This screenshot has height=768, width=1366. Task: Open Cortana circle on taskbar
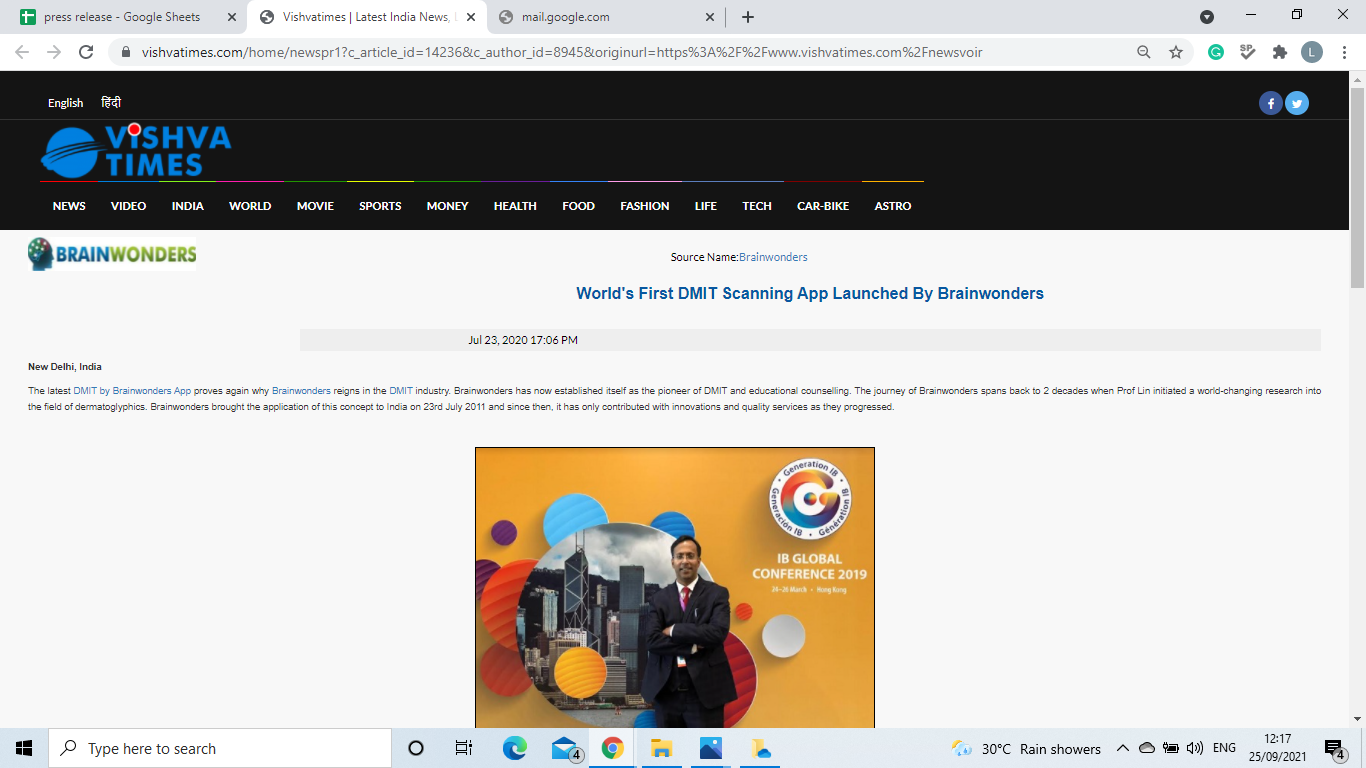pyautogui.click(x=416, y=748)
